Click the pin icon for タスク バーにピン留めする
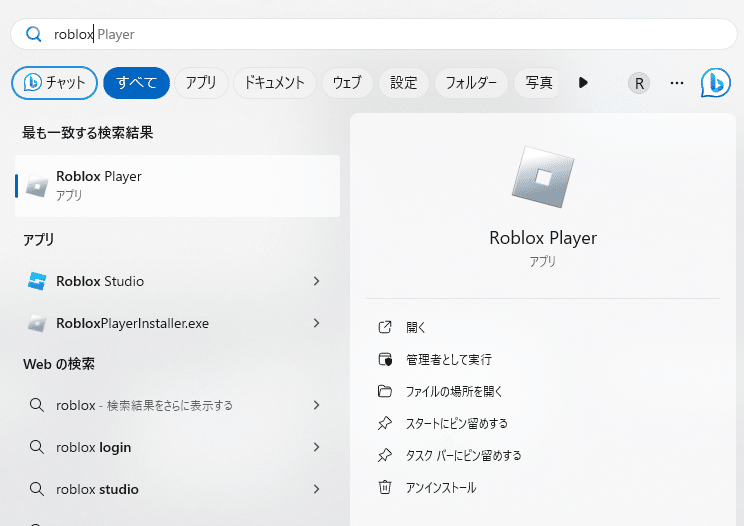Viewport: 744px width, 526px height. click(385, 455)
